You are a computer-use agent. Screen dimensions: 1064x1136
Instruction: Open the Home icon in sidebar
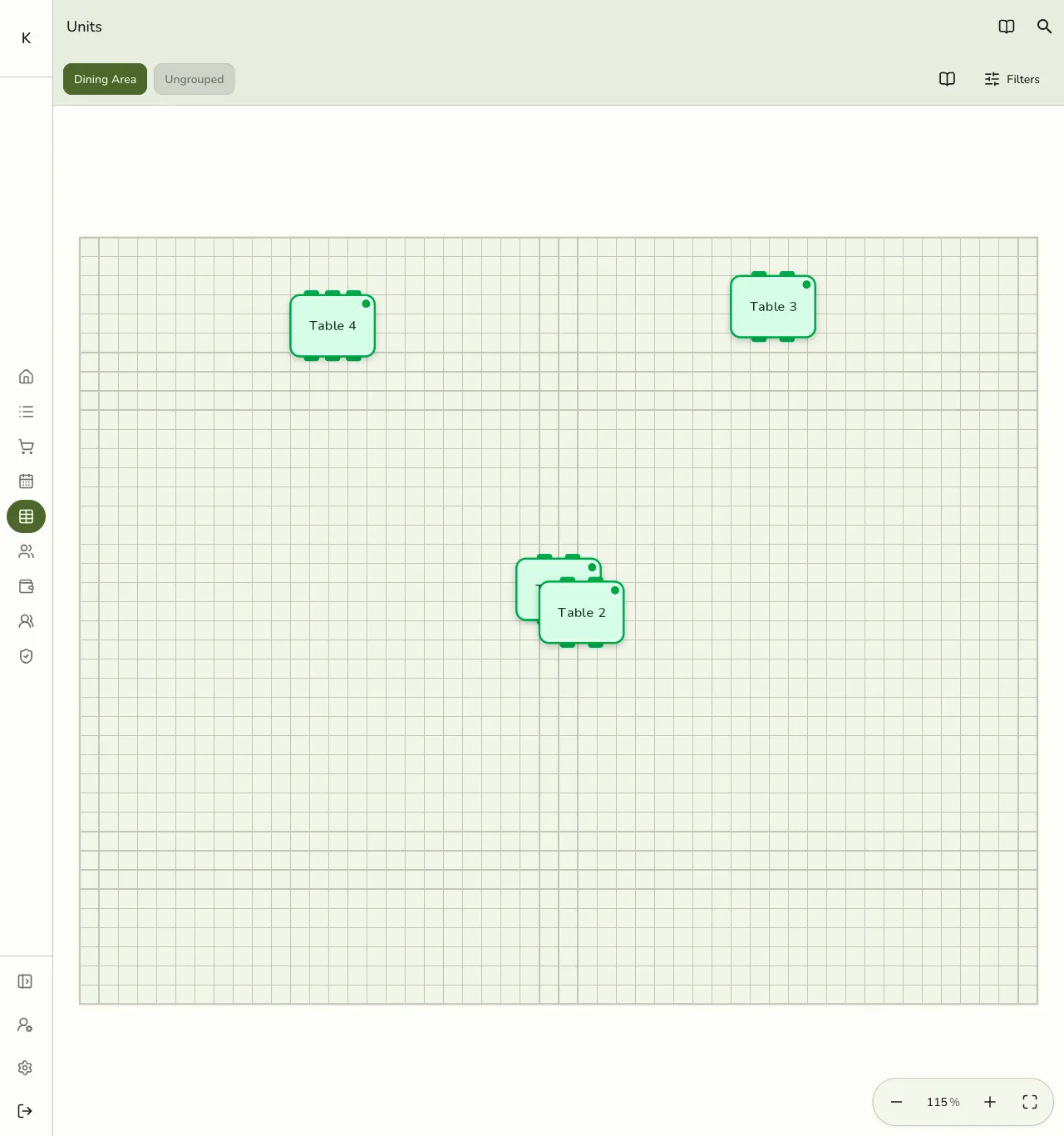26,377
